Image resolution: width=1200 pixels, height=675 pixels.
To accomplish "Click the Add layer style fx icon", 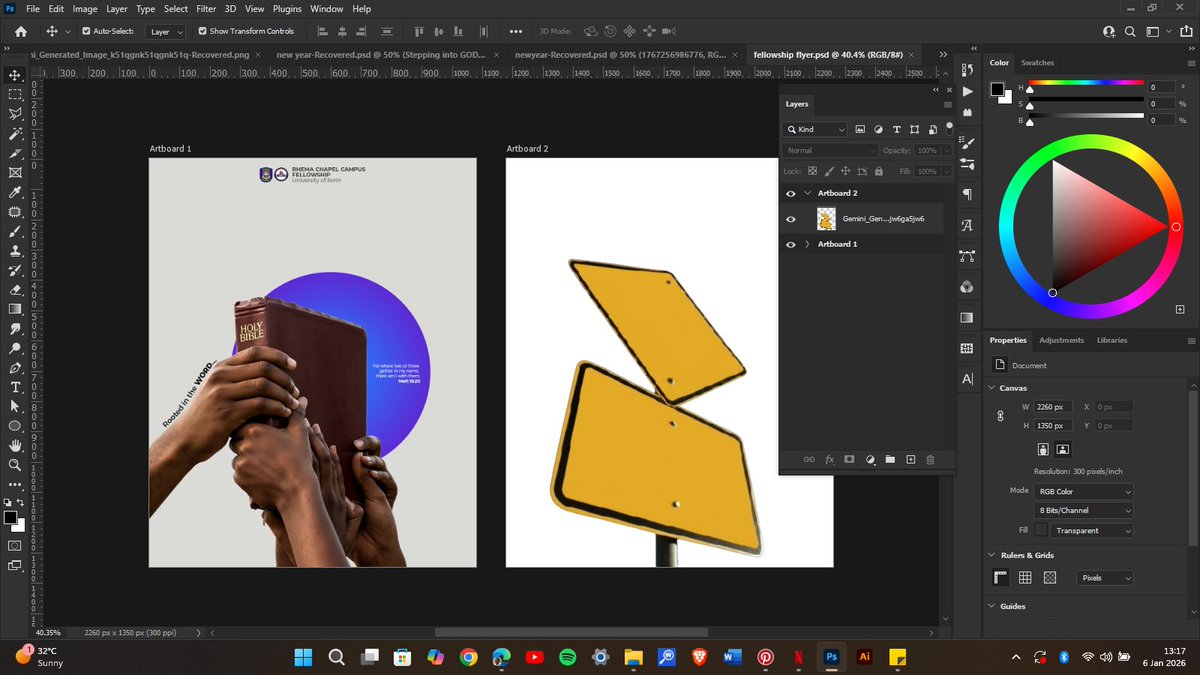I will [829, 459].
